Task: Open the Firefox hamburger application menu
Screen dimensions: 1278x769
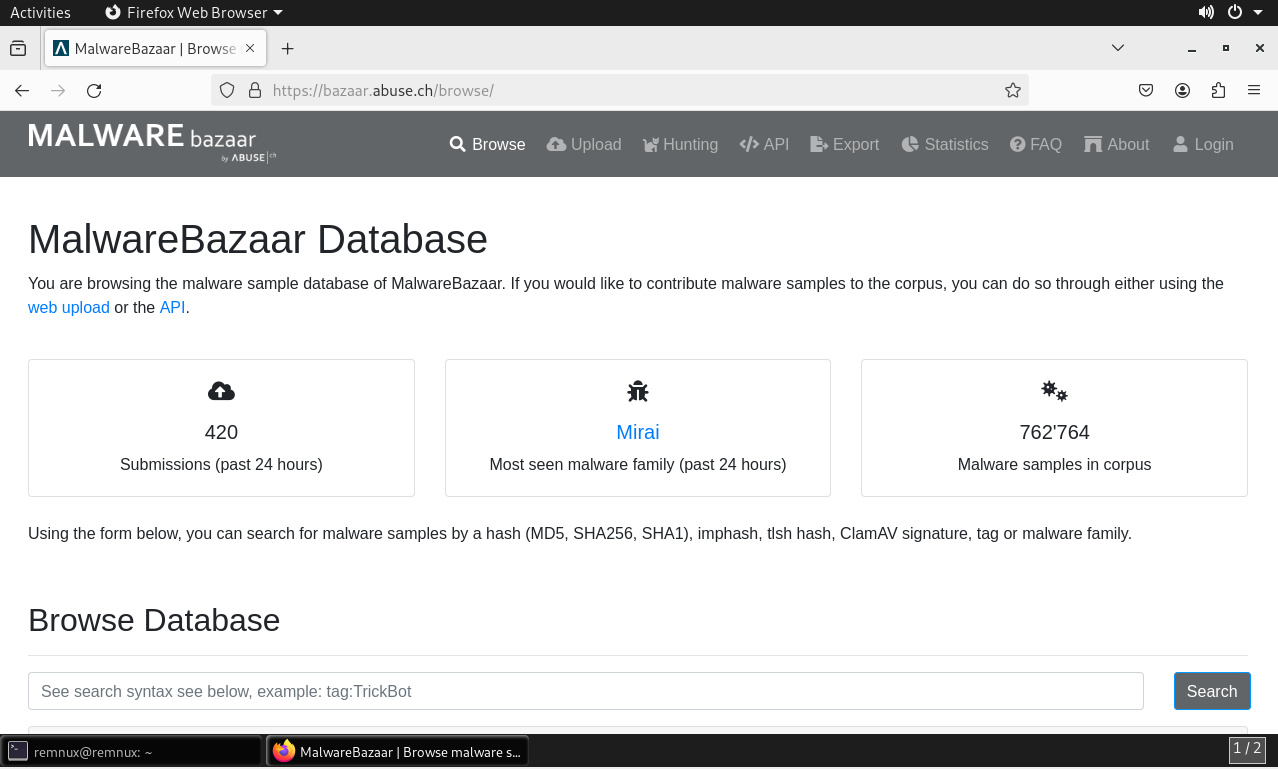Action: coord(1254,90)
